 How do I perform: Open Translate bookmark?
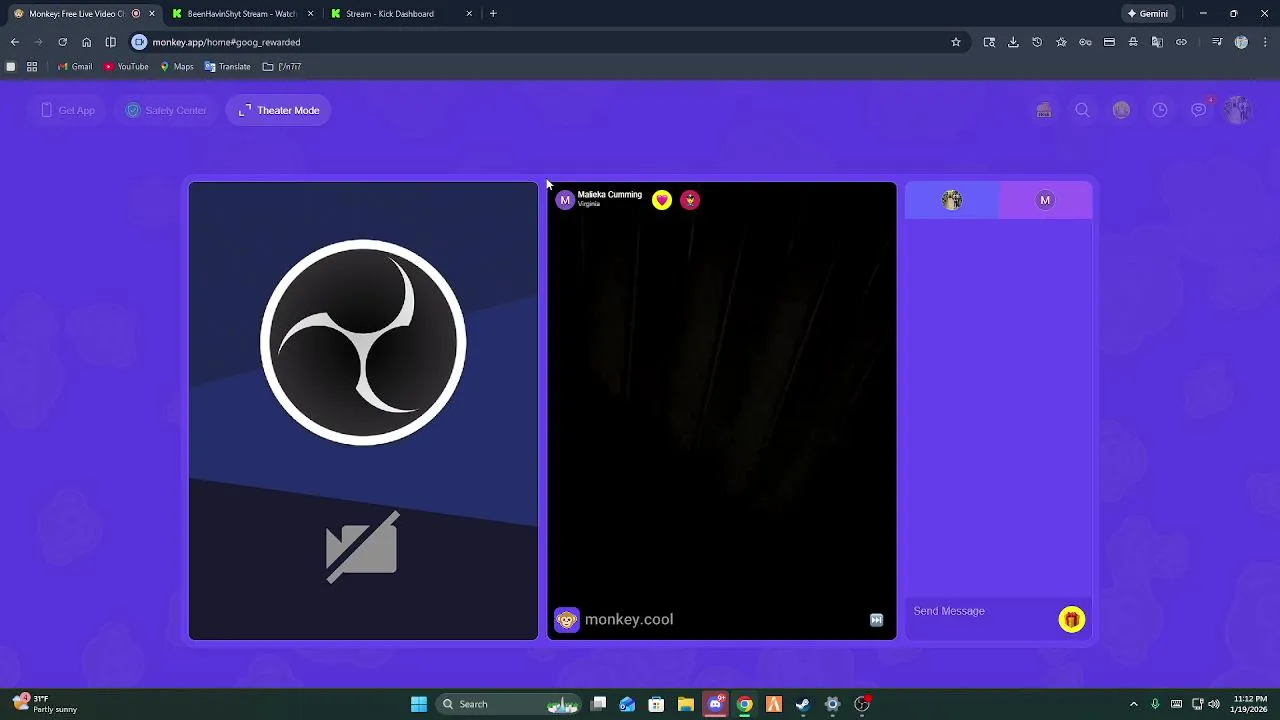[227, 67]
